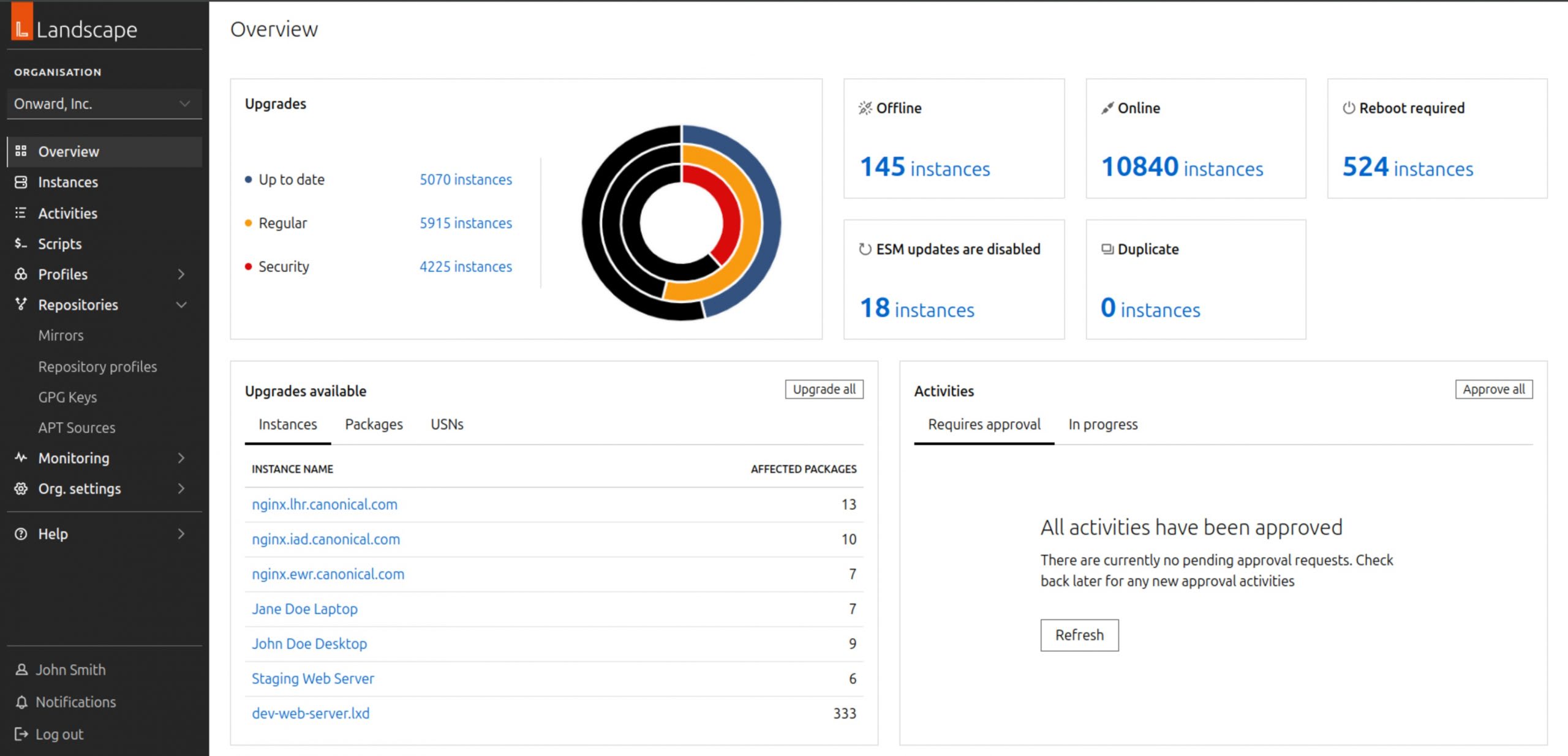
Task: Click the Scripts terminal icon
Action: pyautogui.click(x=21, y=243)
